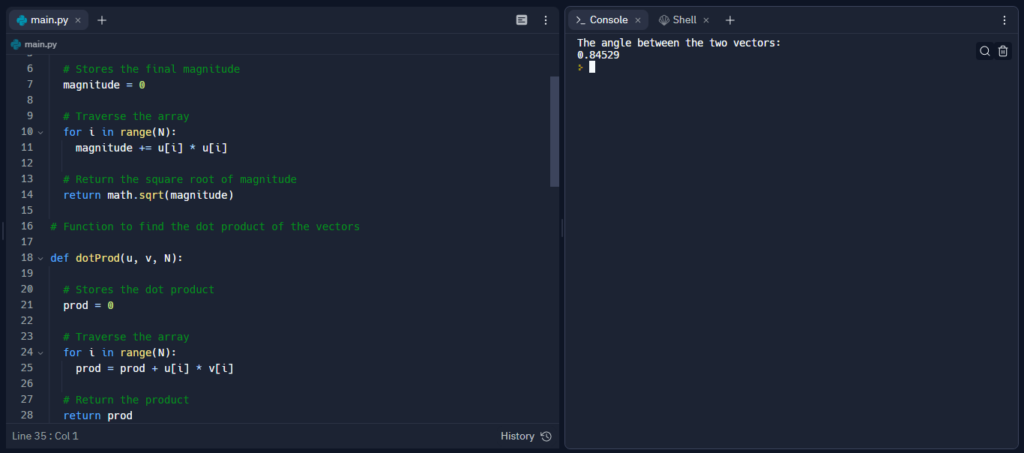Collapse the for loop at line 10

[40, 132]
